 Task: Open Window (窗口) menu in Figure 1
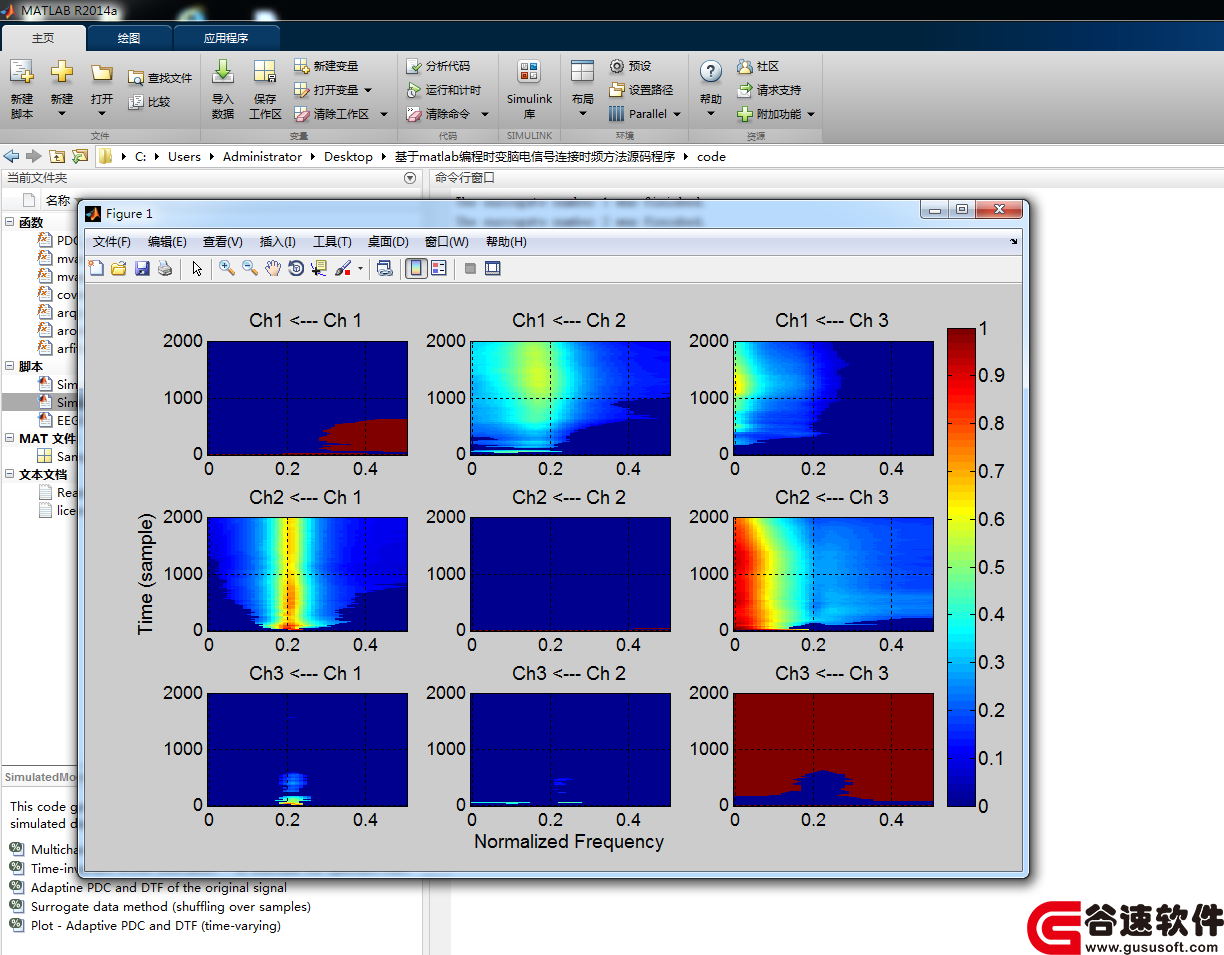click(x=446, y=242)
